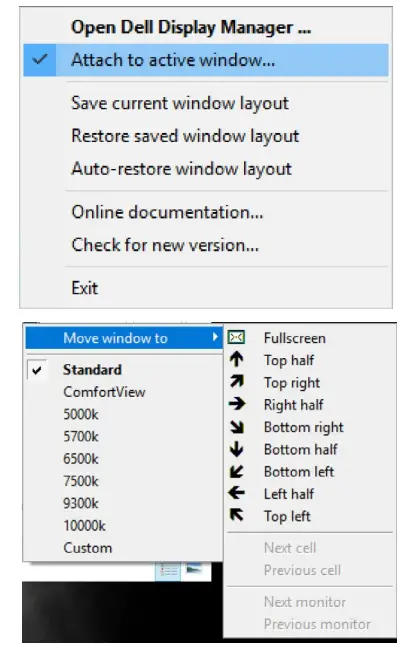Image resolution: width=415 pixels, height=649 pixels.
Task: Click the greyed Previous cell entry
Action: [x=302, y=570]
